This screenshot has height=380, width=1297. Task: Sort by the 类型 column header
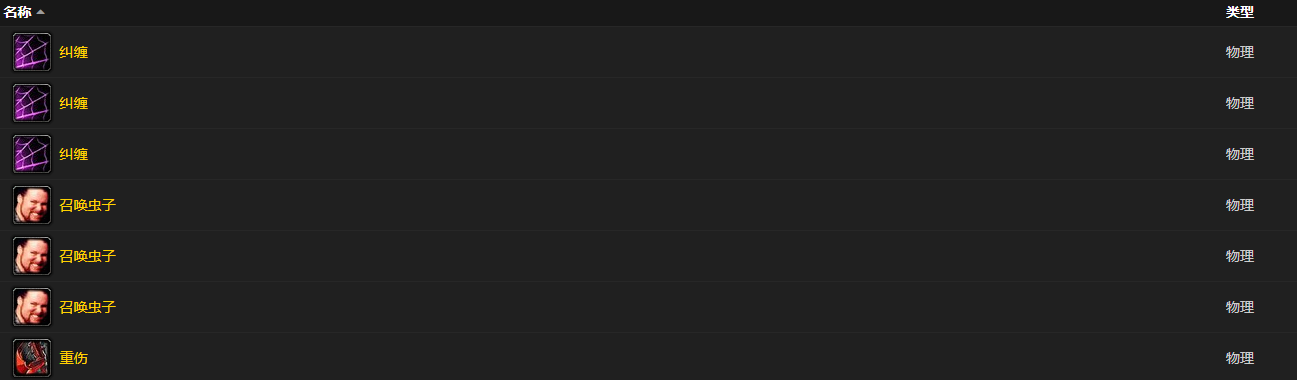point(1240,12)
